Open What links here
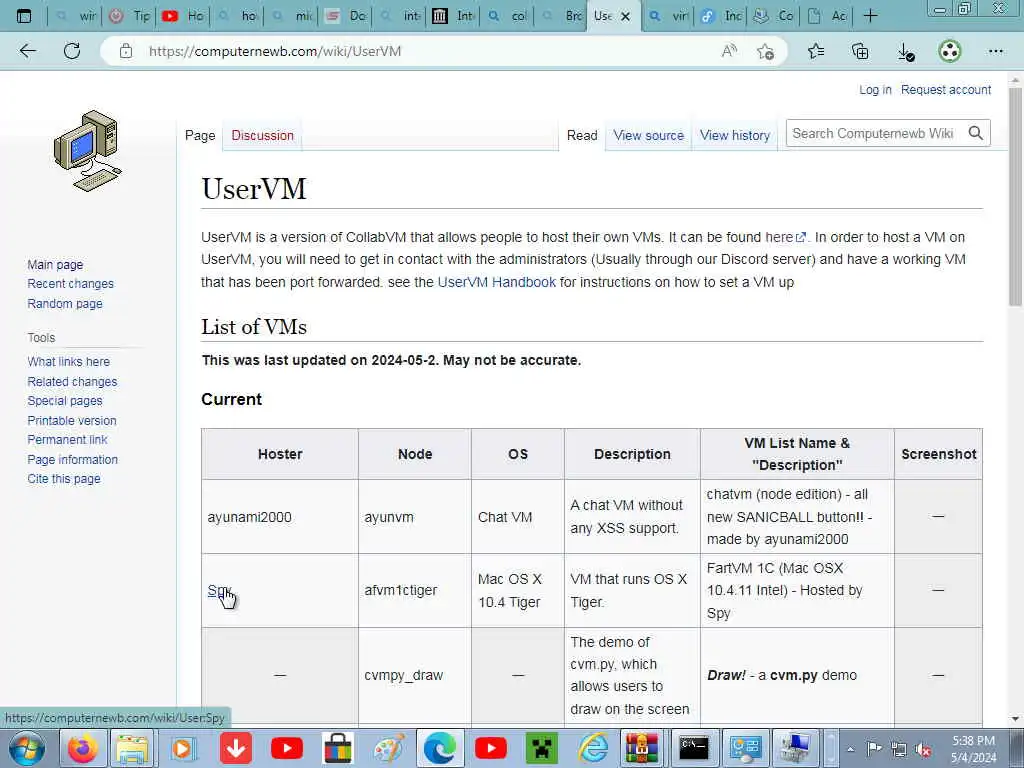The width and height of the screenshot is (1024, 768). (x=69, y=361)
